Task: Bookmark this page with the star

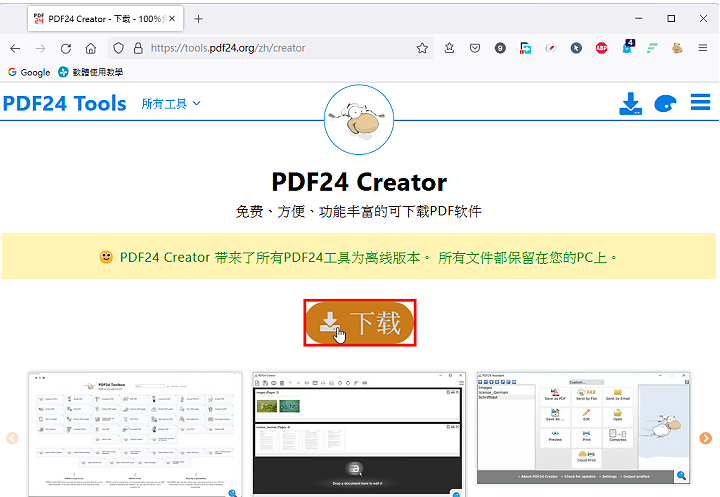Action: (422, 48)
